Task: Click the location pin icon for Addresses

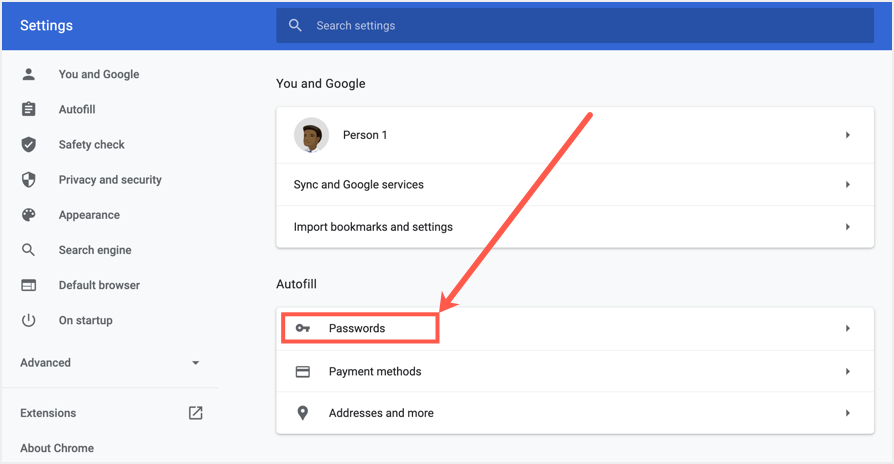Action: 303,413
